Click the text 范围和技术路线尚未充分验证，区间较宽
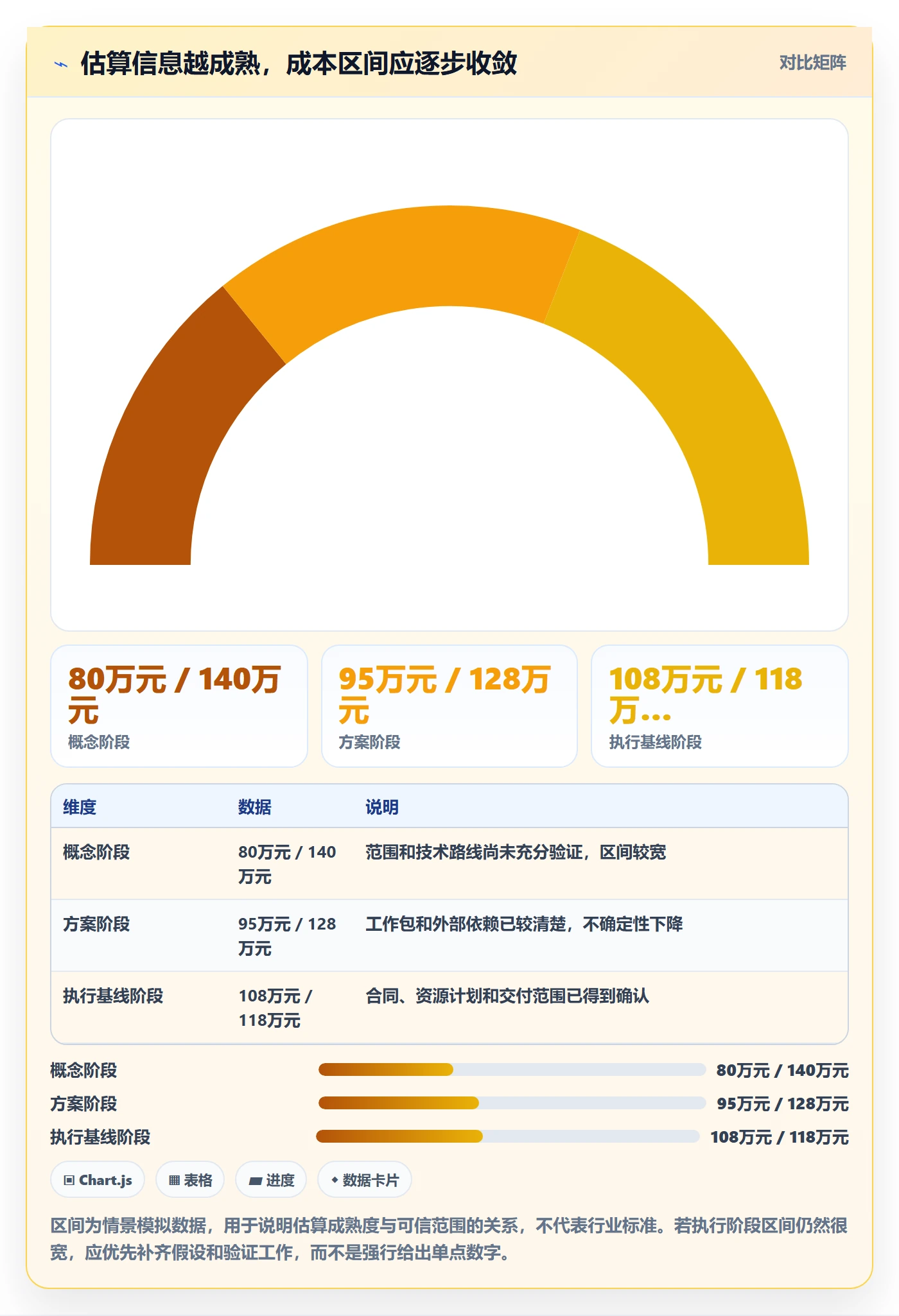The height and width of the screenshot is (1316, 899). coord(516,852)
